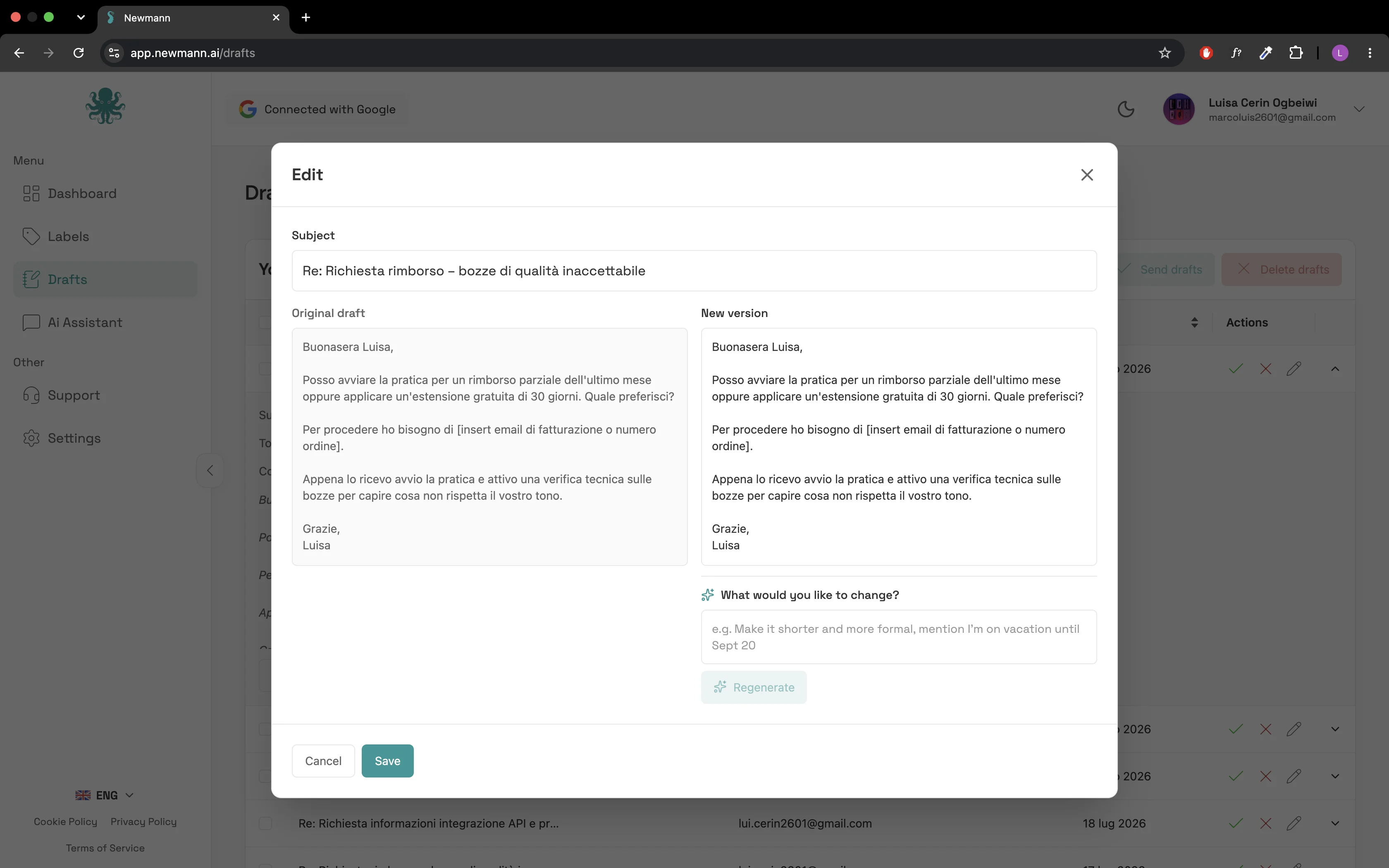Open Support via the headset icon
1389x868 pixels.
point(31,396)
